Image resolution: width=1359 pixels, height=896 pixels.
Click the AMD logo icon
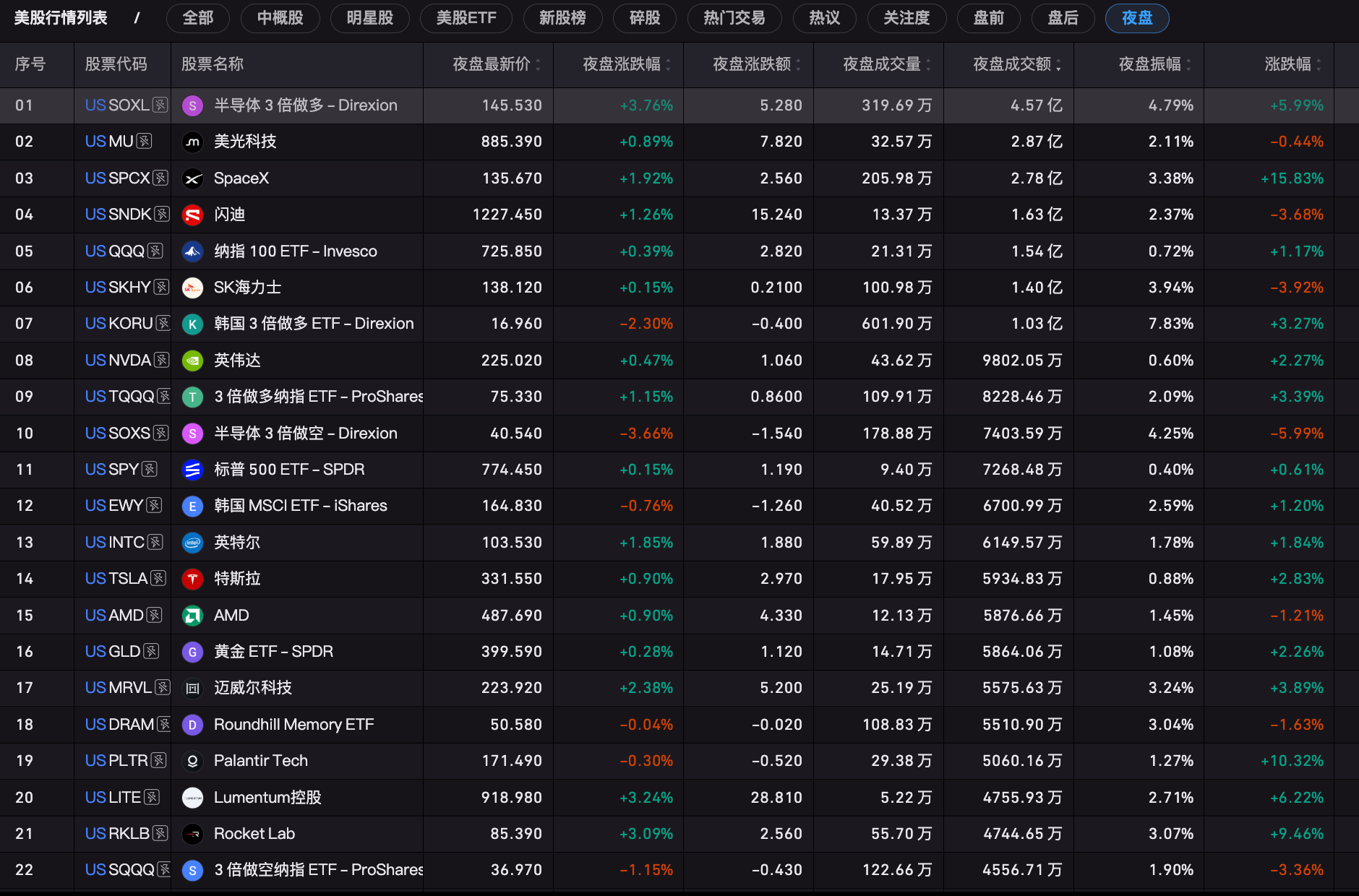pyautogui.click(x=192, y=616)
